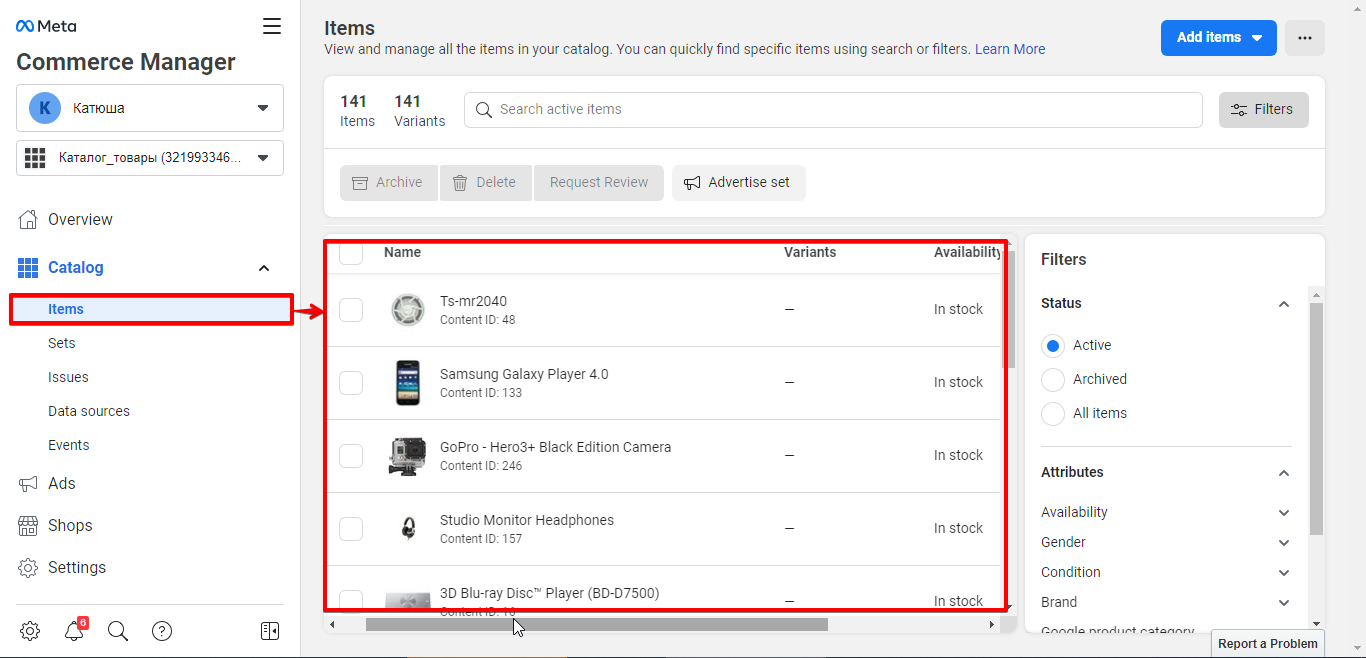Expand the Condition filter
The height and width of the screenshot is (658, 1366).
point(1284,572)
